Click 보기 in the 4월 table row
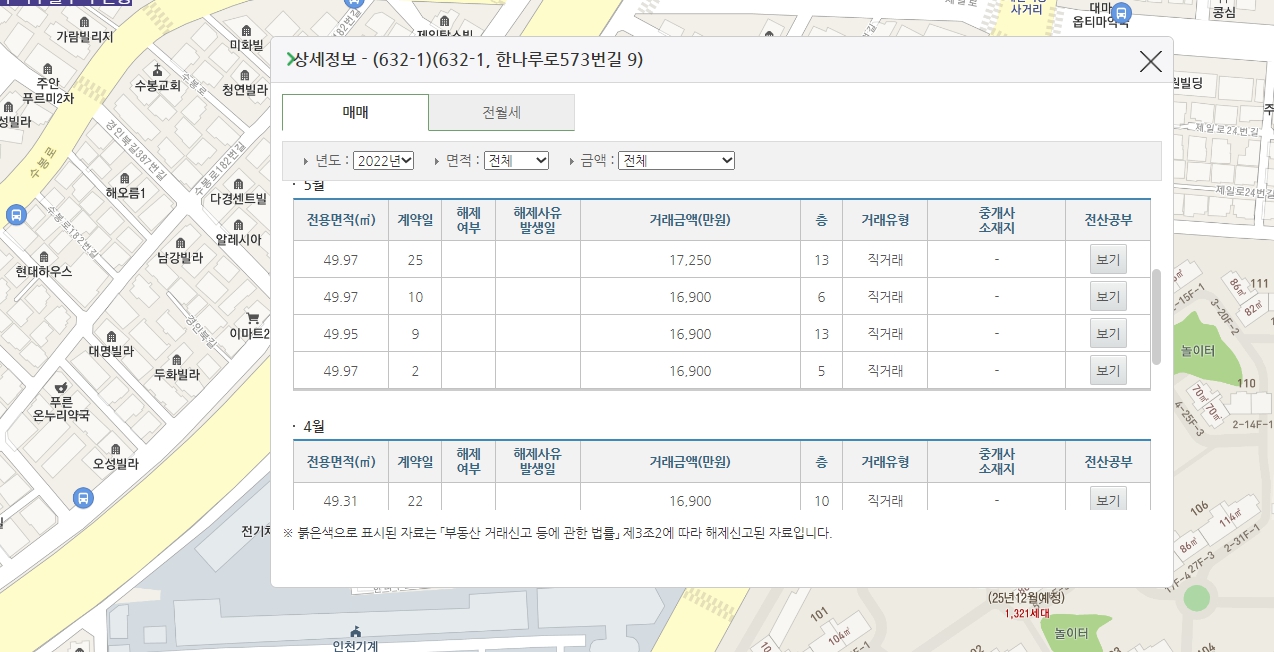 tap(1106, 500)
